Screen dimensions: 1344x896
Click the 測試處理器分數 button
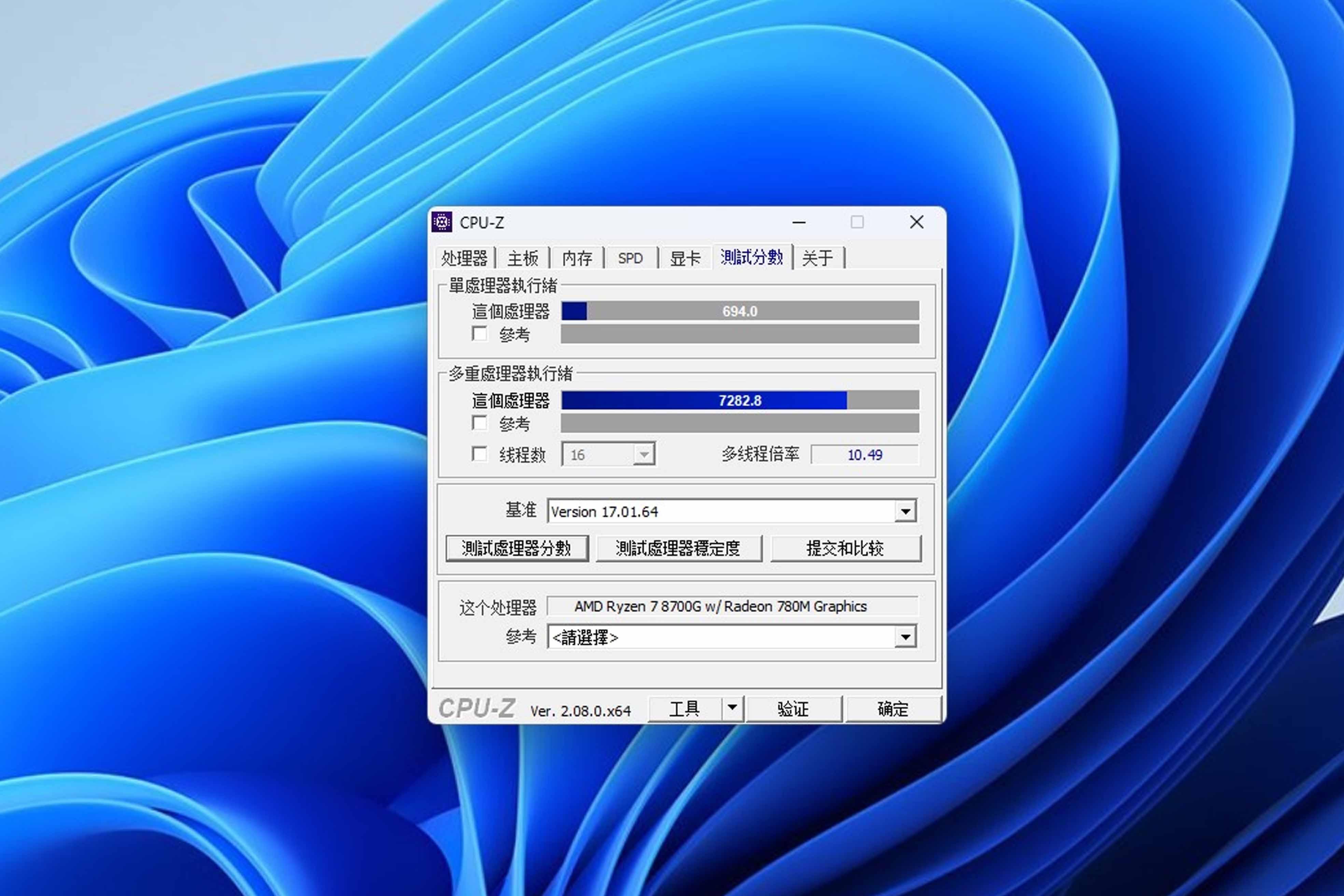click(x=517, y=549)
